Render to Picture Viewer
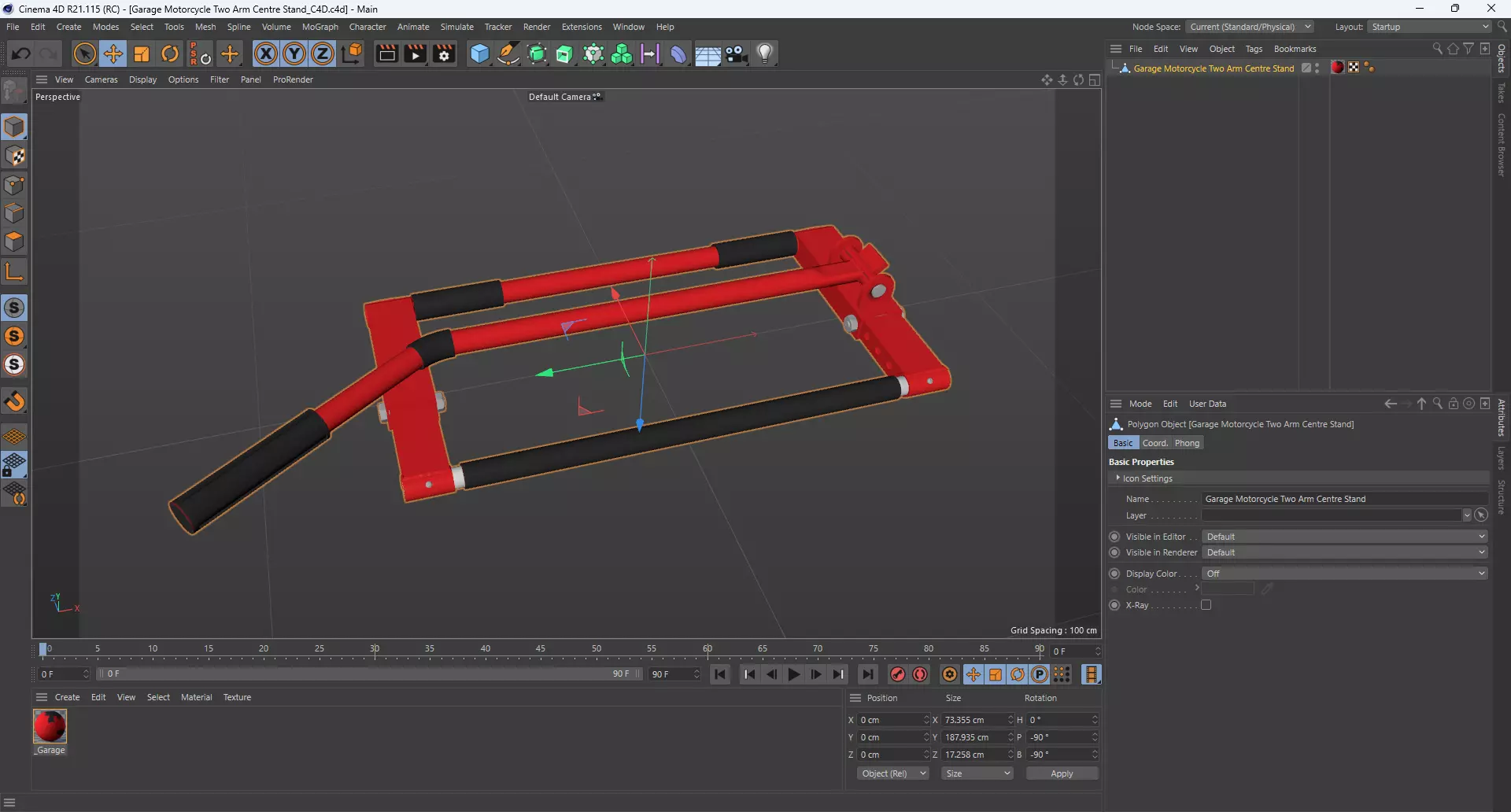Screen dimensions: 1511x812 click(415, 54)
